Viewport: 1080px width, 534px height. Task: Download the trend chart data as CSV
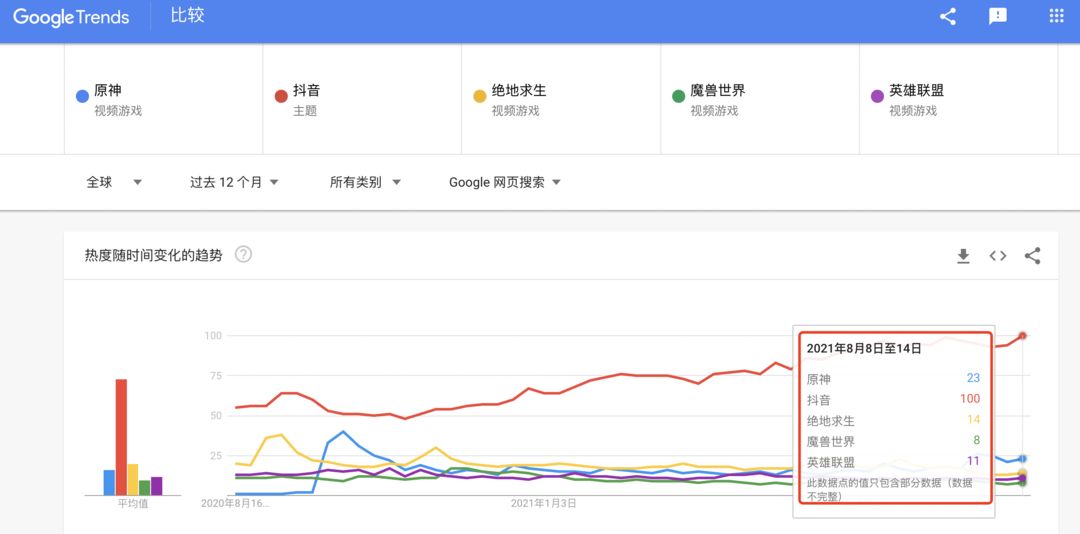[x=963, y=256]
